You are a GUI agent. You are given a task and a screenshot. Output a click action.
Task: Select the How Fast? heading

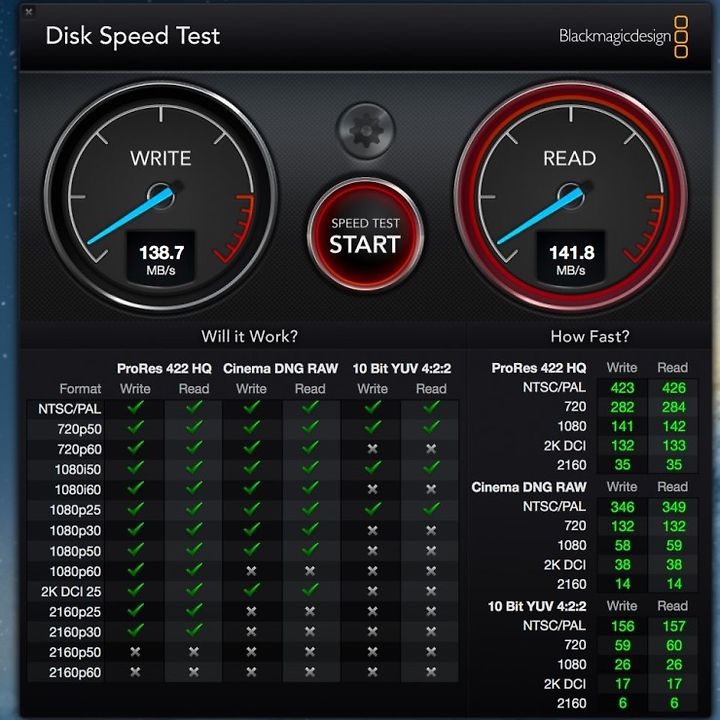coord(590,337)
